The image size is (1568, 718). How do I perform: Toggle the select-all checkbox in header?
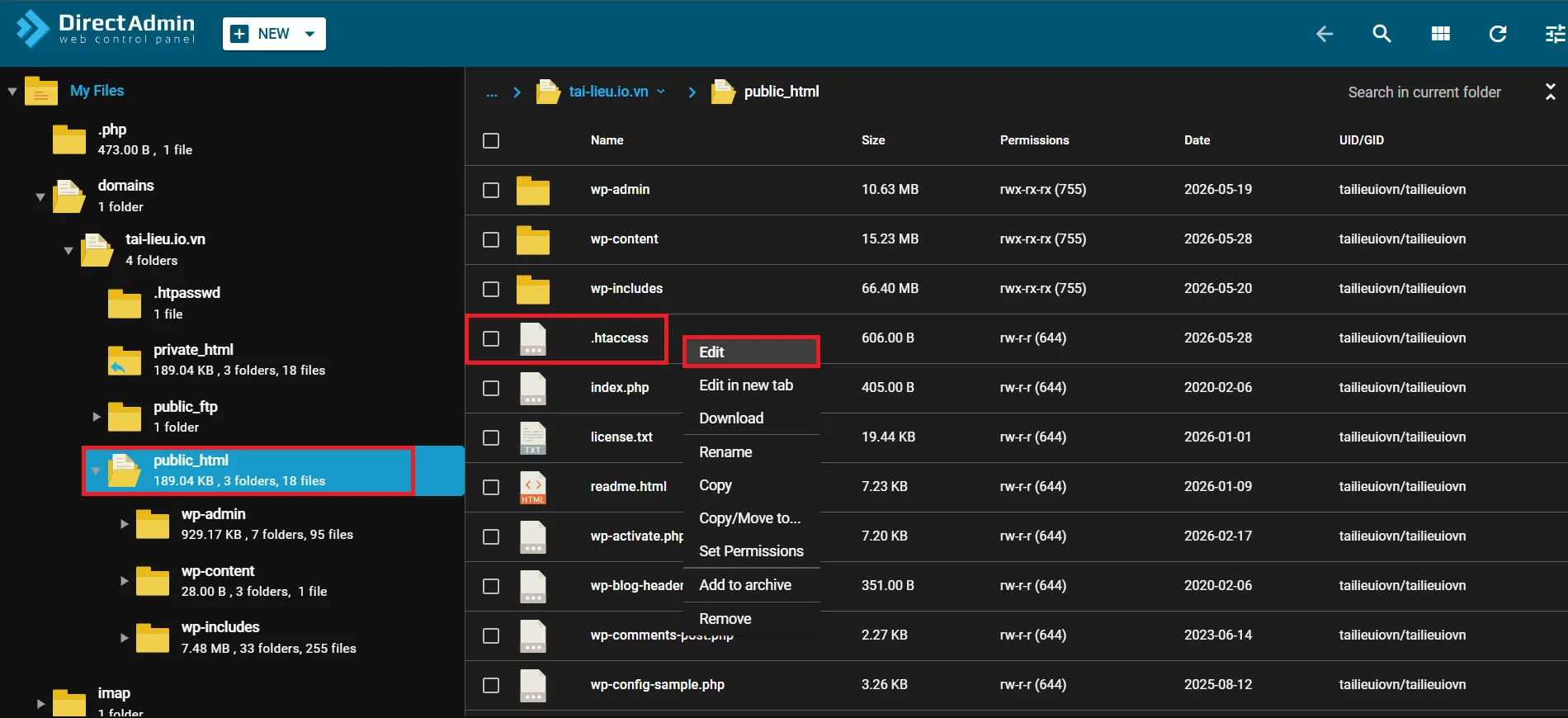coord(491,140)
